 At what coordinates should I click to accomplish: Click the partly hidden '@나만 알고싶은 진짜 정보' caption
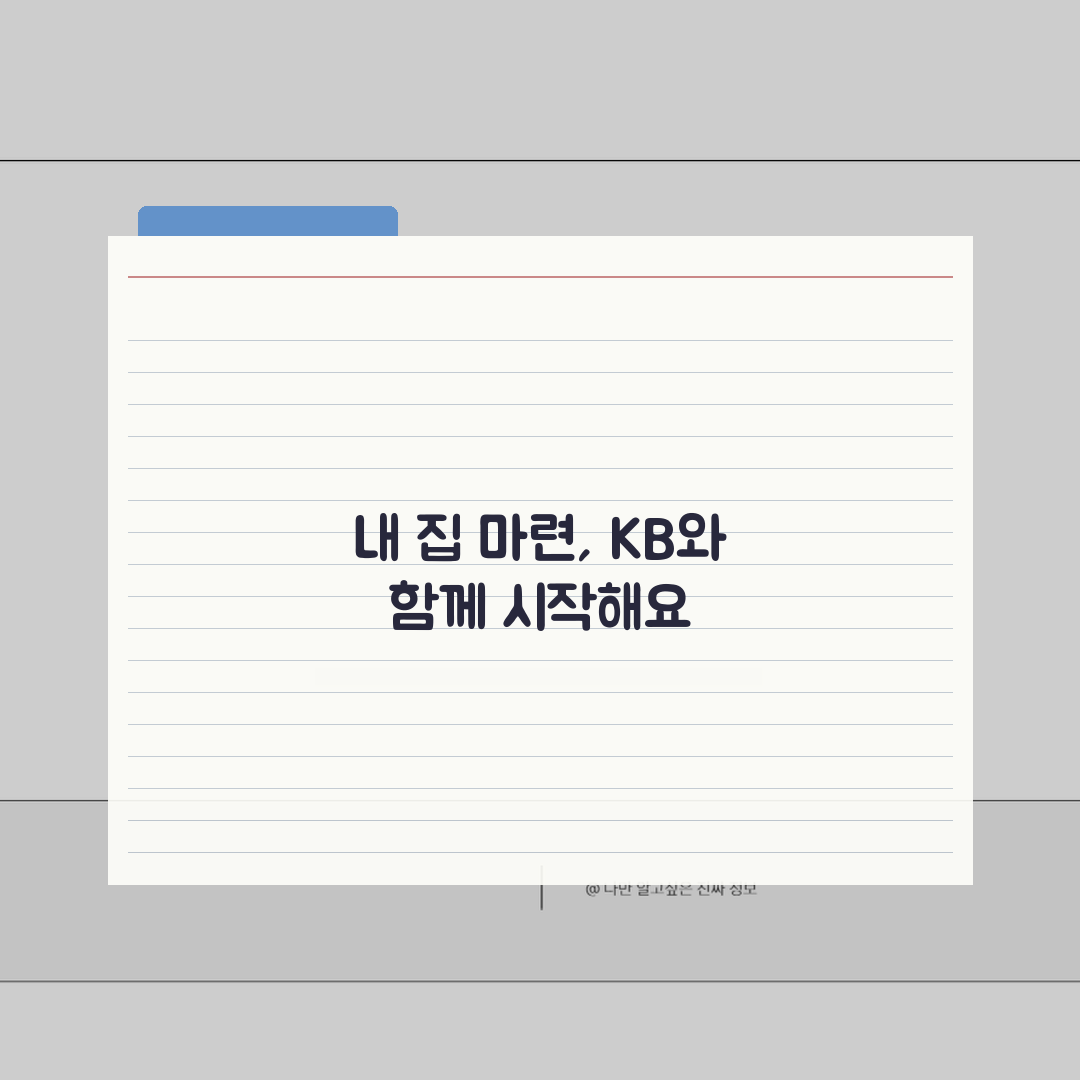(x=671, y=891)
